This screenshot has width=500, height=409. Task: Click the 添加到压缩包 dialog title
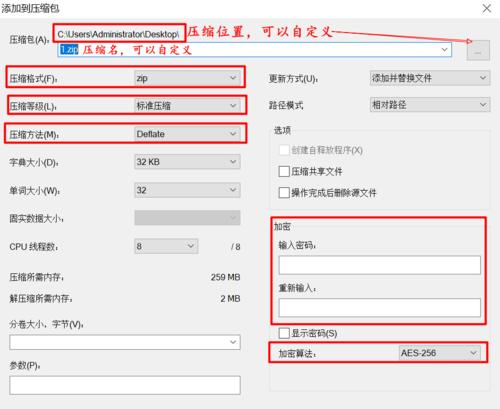pos(30,9)
